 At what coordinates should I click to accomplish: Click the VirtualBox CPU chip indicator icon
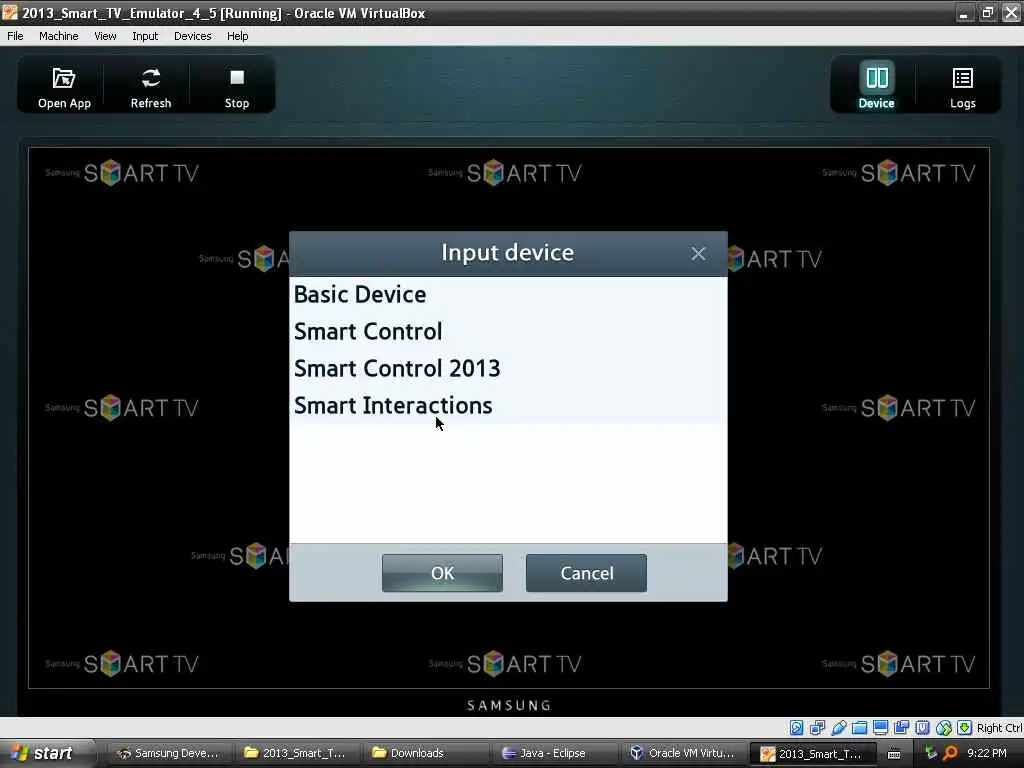click(922, 728)
